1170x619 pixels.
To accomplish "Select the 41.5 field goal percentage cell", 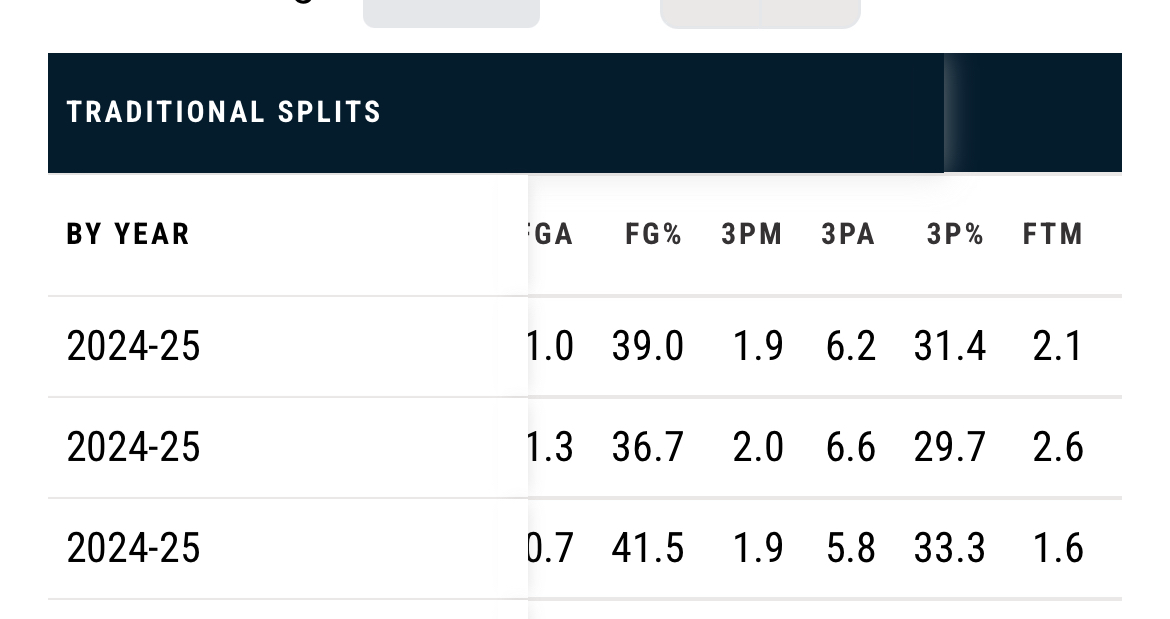I will point(648,548).
